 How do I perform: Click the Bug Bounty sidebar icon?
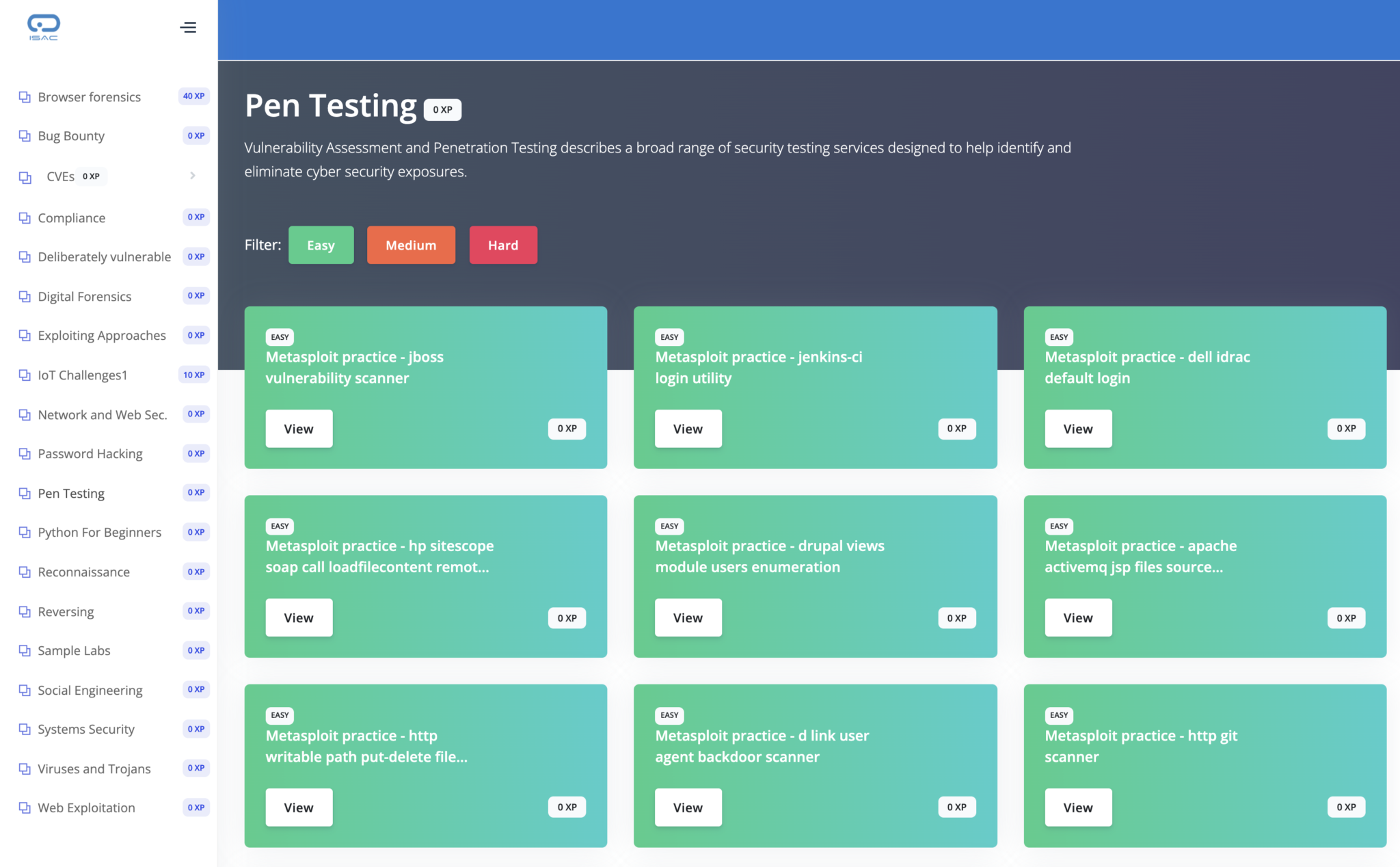pos(25,136)
